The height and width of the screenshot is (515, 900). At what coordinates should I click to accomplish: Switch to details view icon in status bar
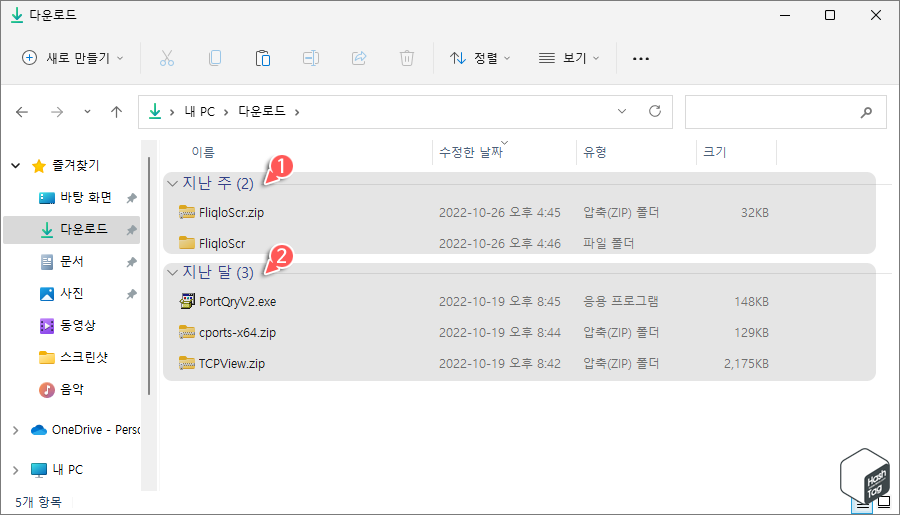pos(862,505)
